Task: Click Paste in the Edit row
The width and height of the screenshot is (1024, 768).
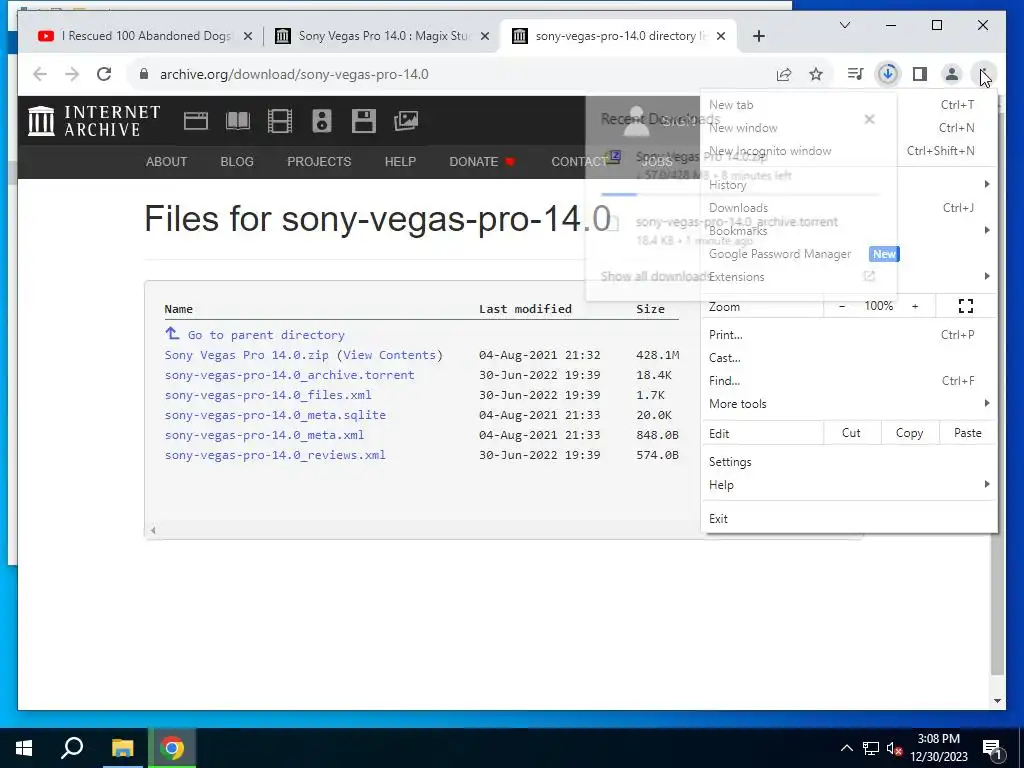Action: tap(967, 433)
